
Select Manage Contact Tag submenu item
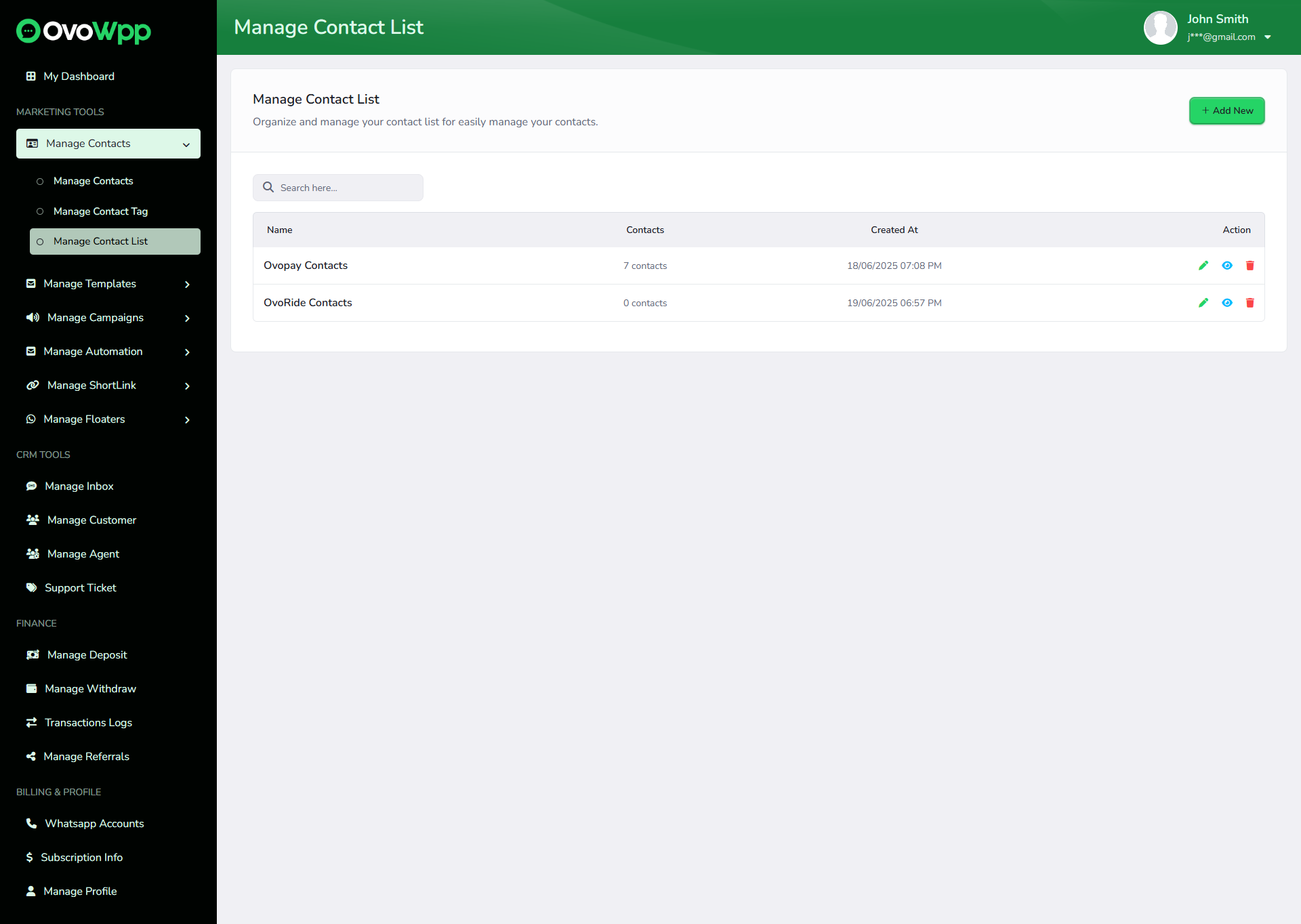[x=100, y=211]
